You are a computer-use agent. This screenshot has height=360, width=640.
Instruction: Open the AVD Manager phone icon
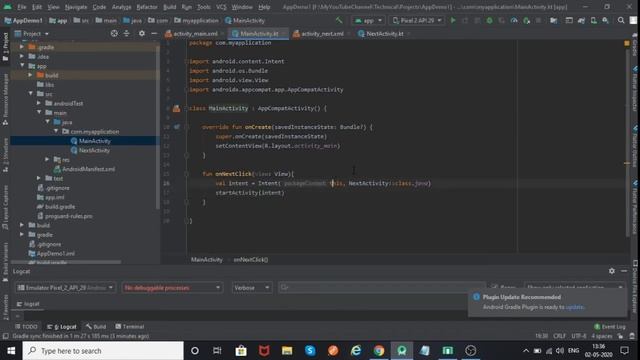[x=593, y=20]
